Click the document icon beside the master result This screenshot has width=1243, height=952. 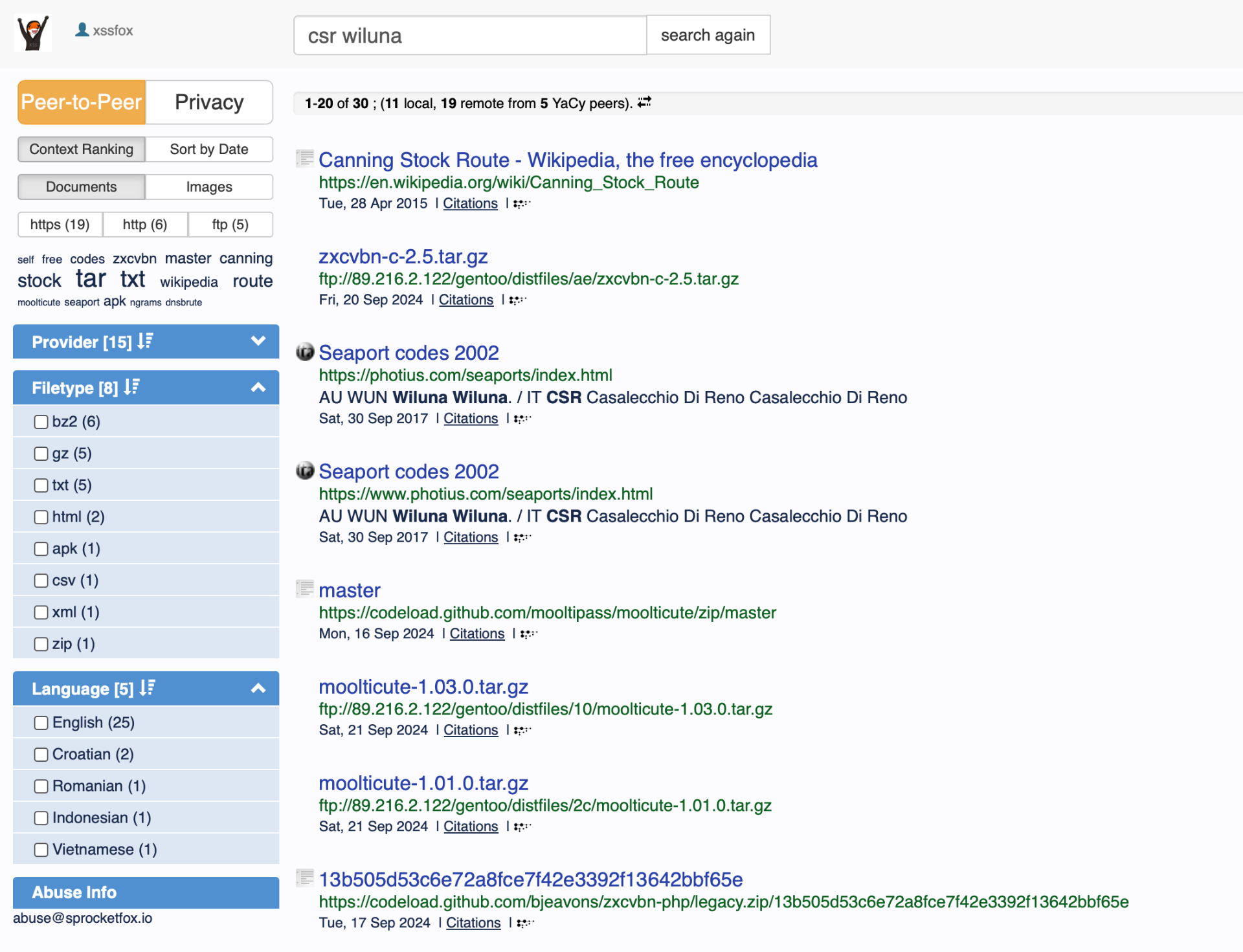click(x=304, y=588)
